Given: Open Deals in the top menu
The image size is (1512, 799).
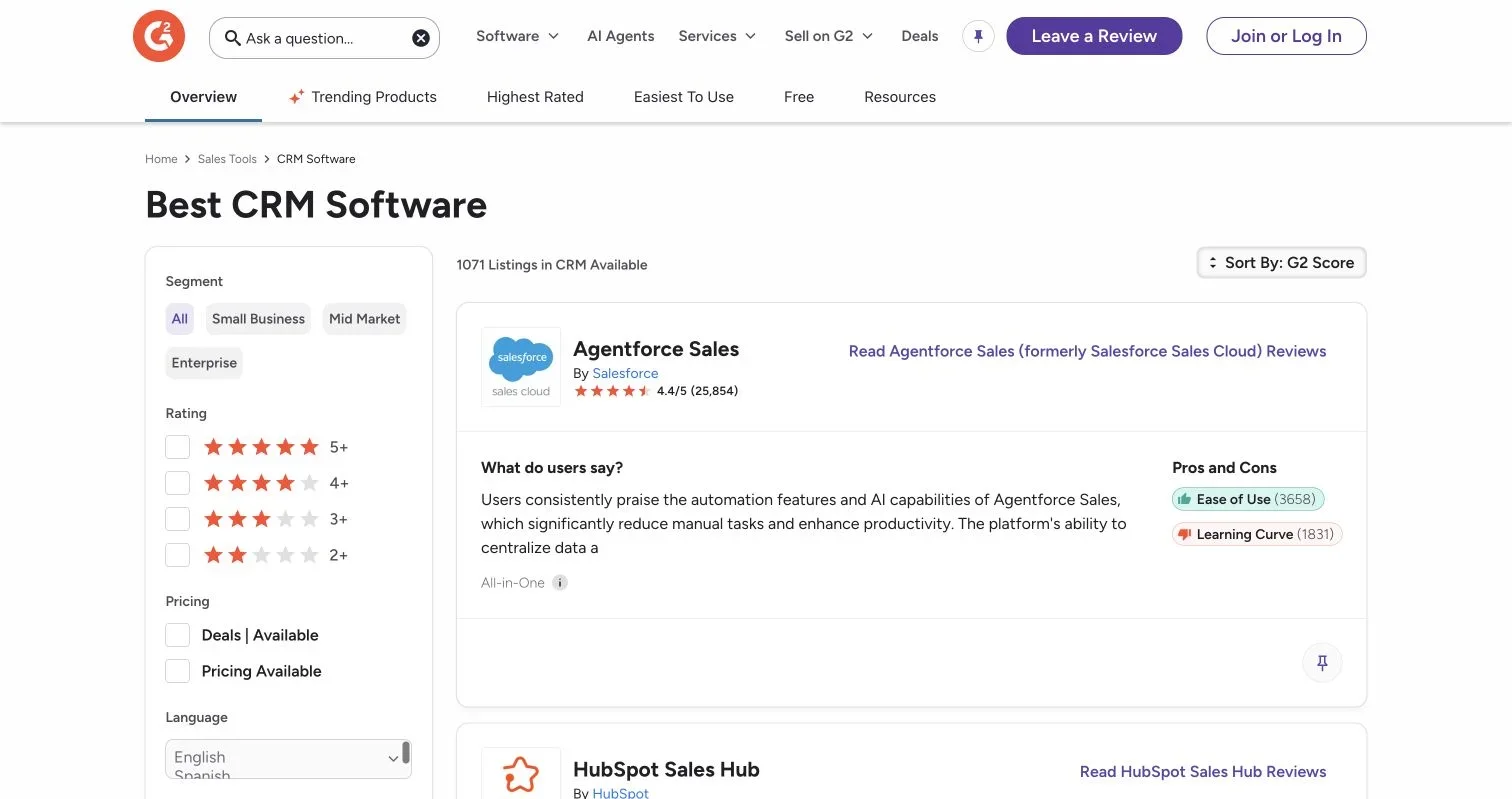Looking at the screenshot, I should tap(920, 36).
